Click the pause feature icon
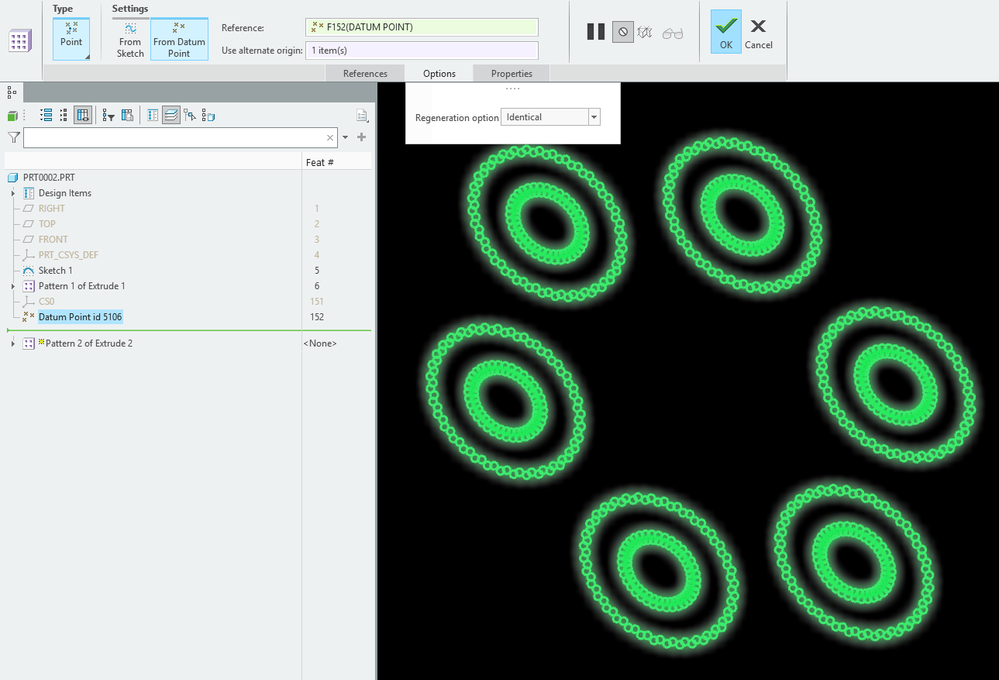This screenshot has height=680, width=999. 595,32
